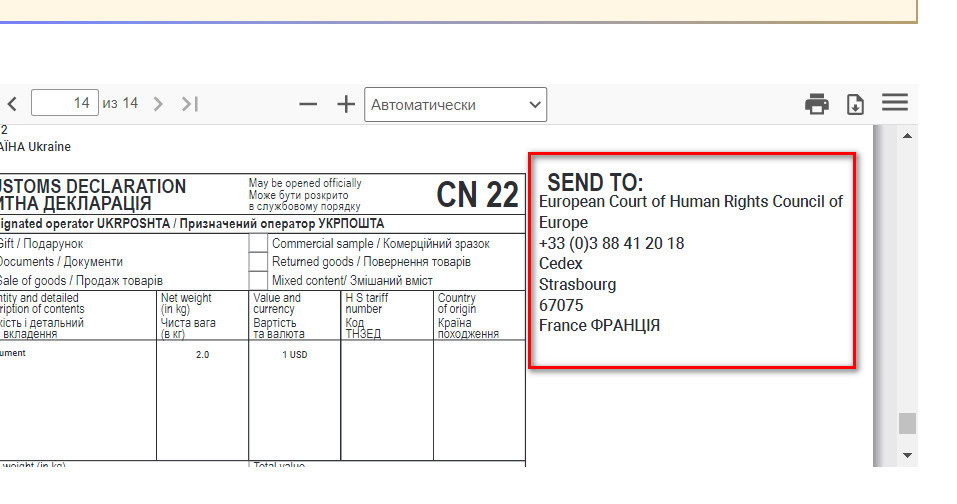Click the scrollbar down arrow

point(907,455)
